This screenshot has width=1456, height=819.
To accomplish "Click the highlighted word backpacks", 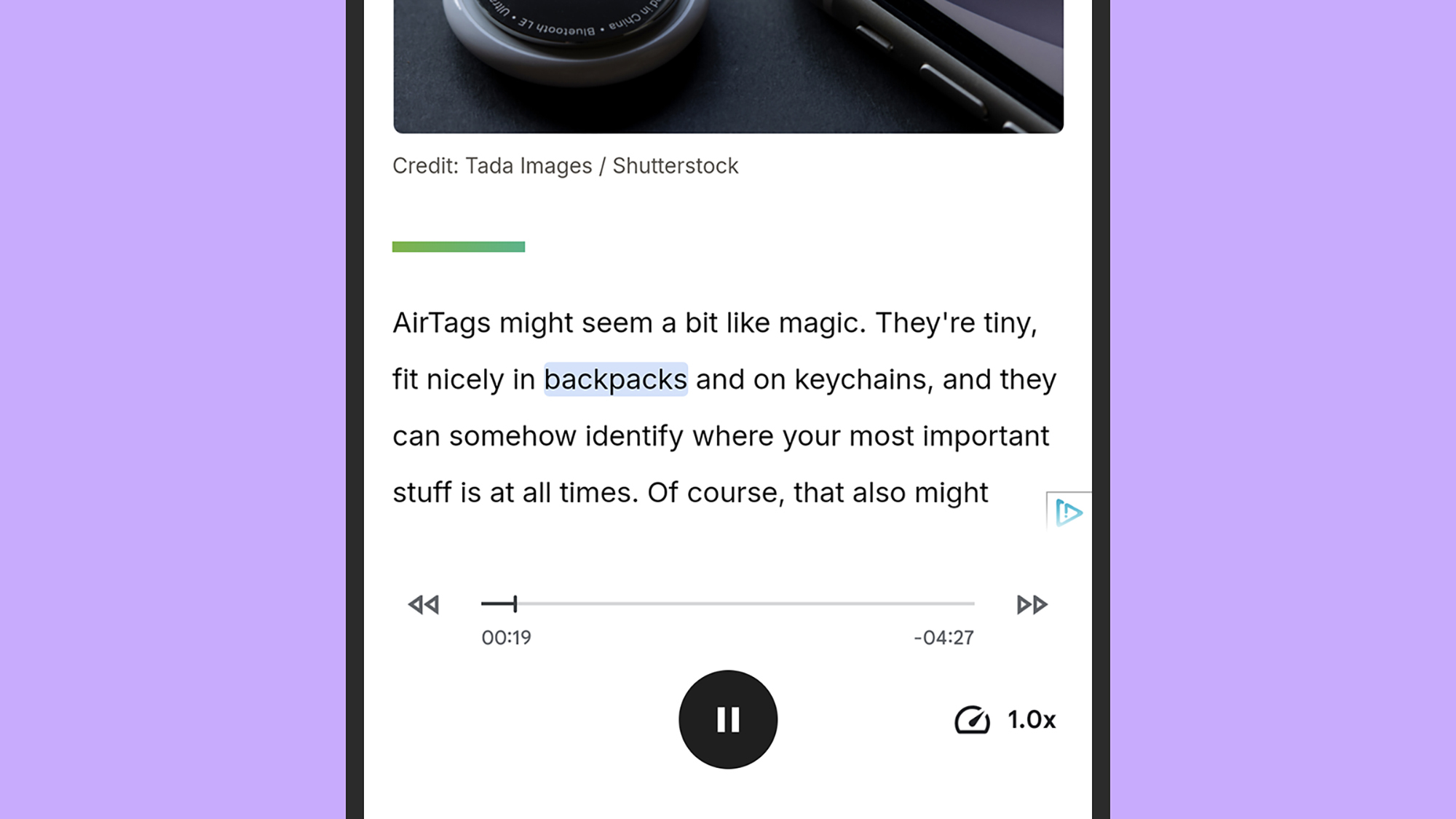I will tap(616, 379).
